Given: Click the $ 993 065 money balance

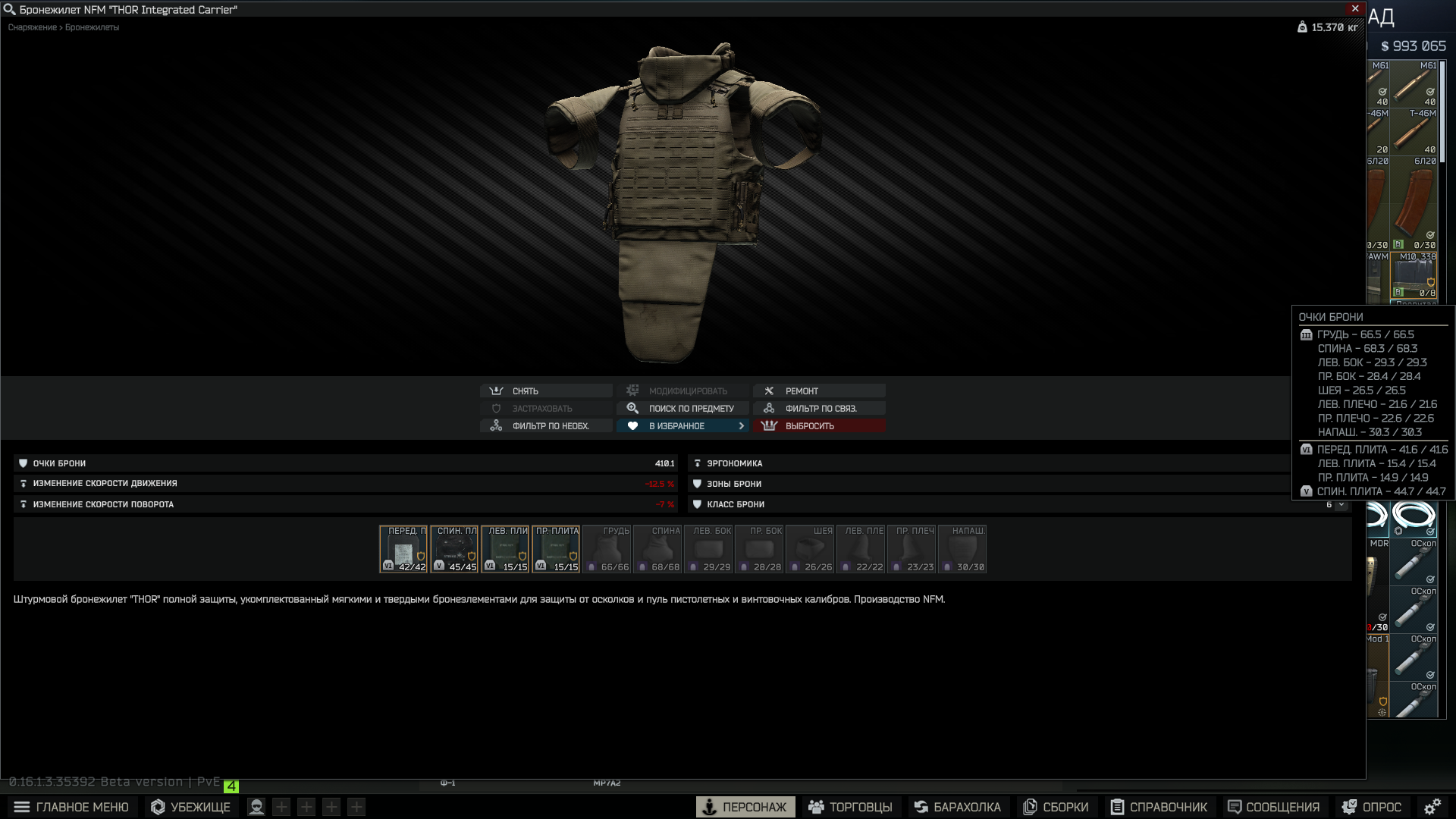Looking at the screenshot, I should [1414, 46].
